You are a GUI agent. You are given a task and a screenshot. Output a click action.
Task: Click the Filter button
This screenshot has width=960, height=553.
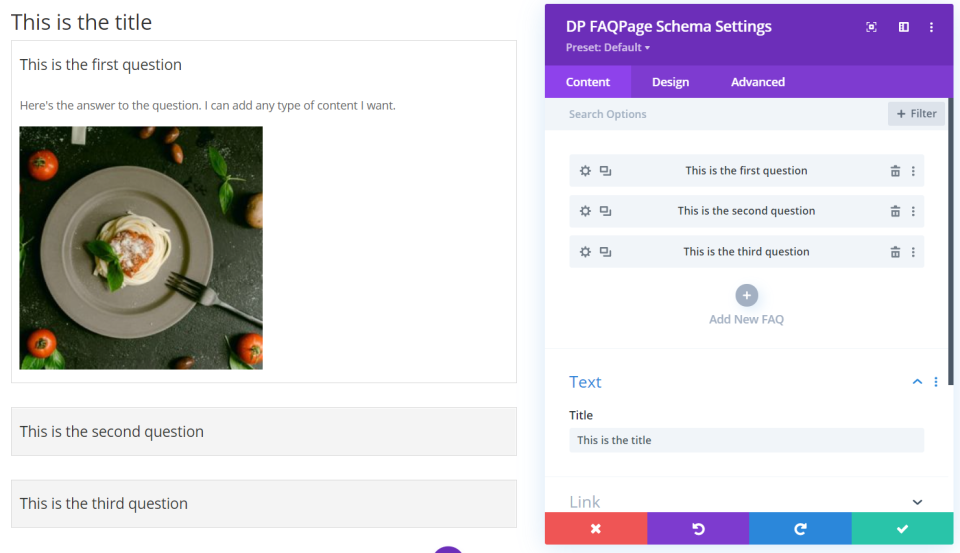[916, 114]
